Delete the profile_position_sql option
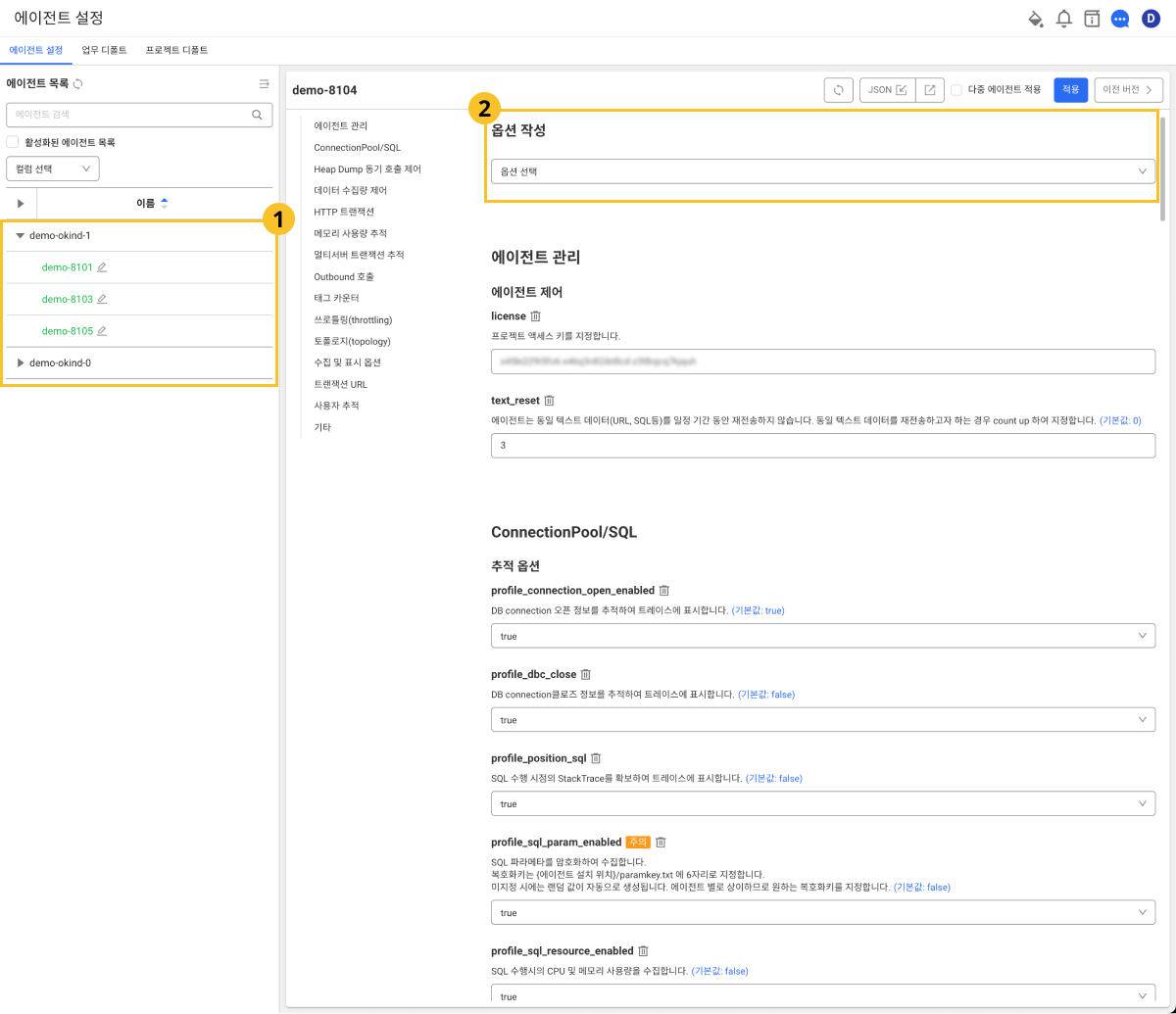This screenshot has width=1176, height=1014. (x=596, y=758)
